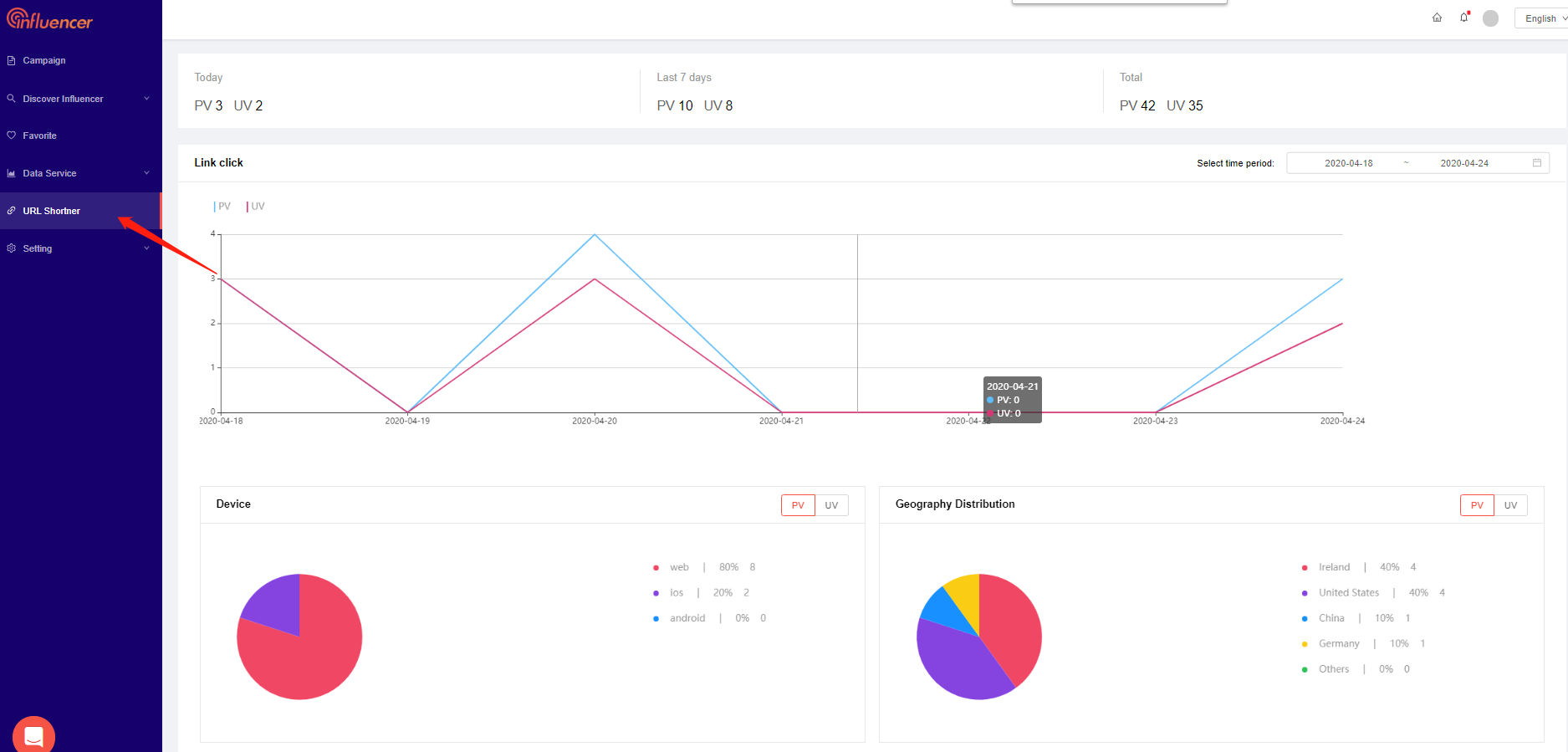
Task: Click the 2020-04-23 x-axis label
Action: (1156, 421)
